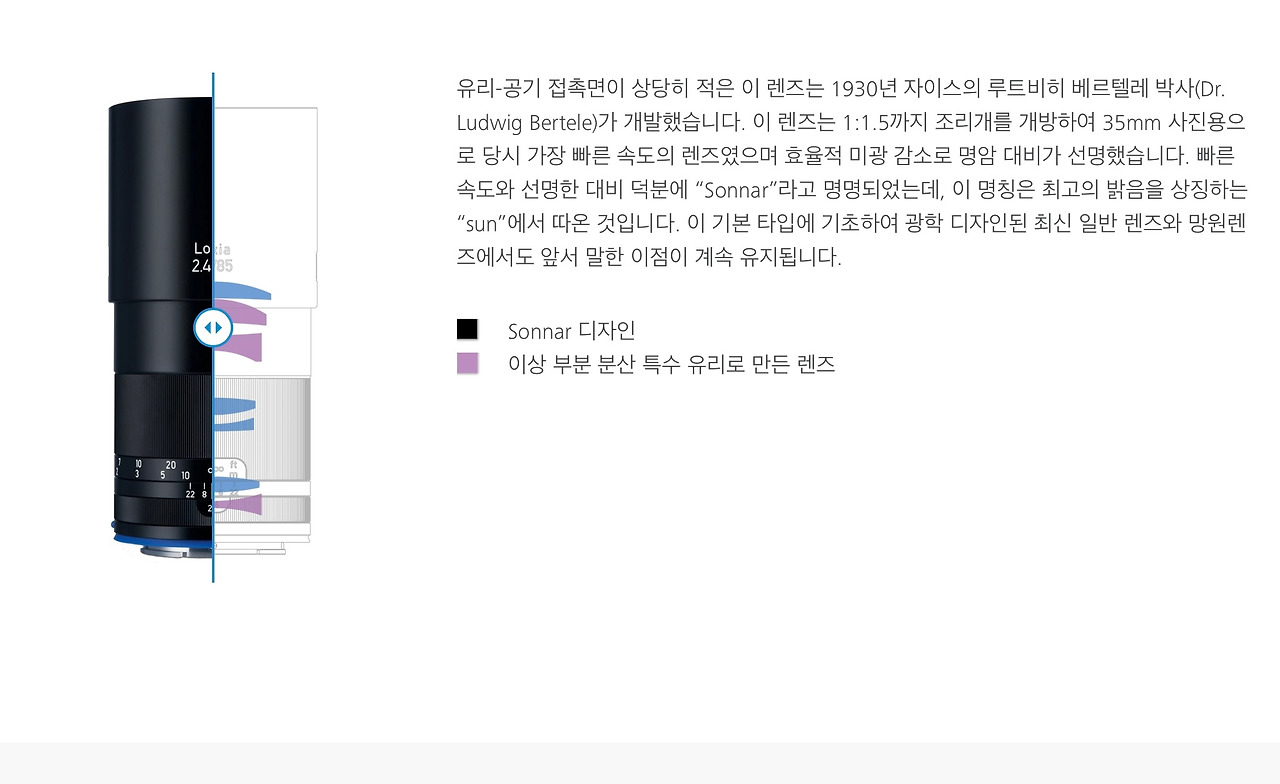
Task: Click the Sonnar 디자인 legend label
Action: pyautogui.click(x=571, y=331)
